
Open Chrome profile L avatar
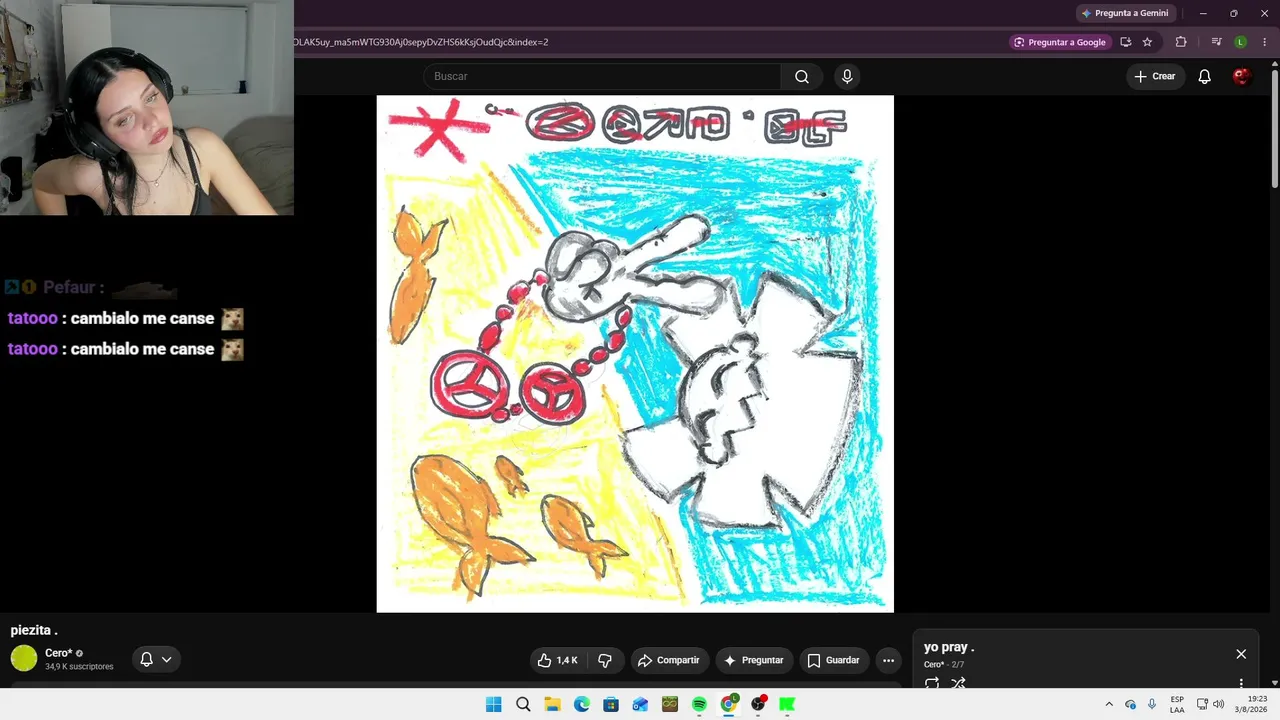tap(1241, 42)
